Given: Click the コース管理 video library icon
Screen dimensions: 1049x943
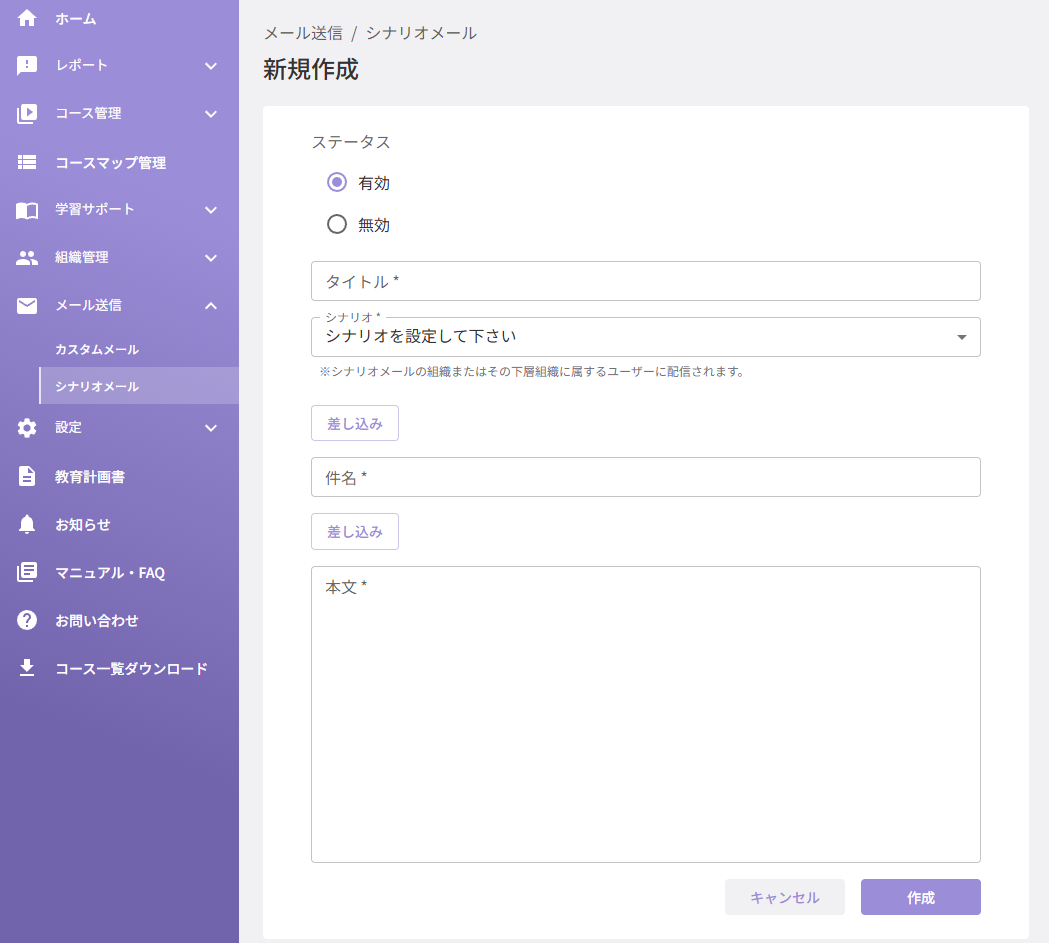Looking at the screenshot, I should click(27, 114).
